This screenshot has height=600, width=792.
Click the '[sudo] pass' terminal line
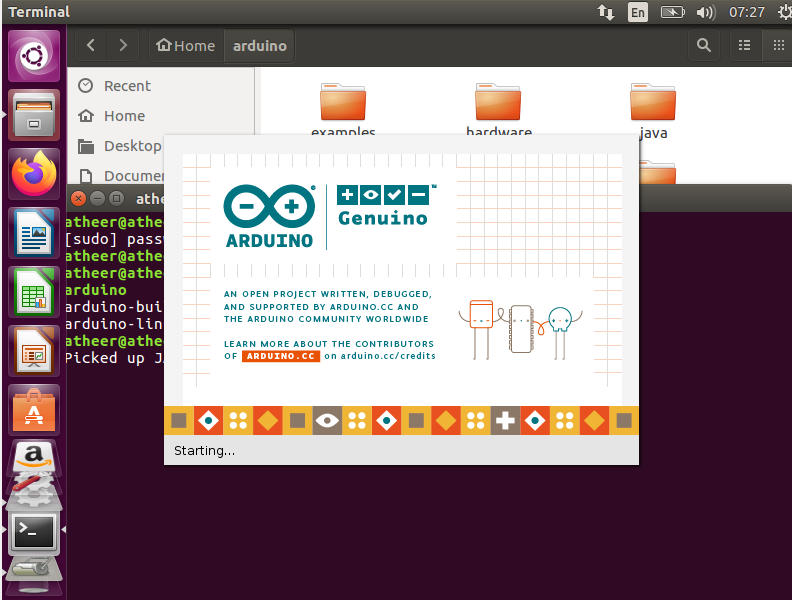[114, 239]
